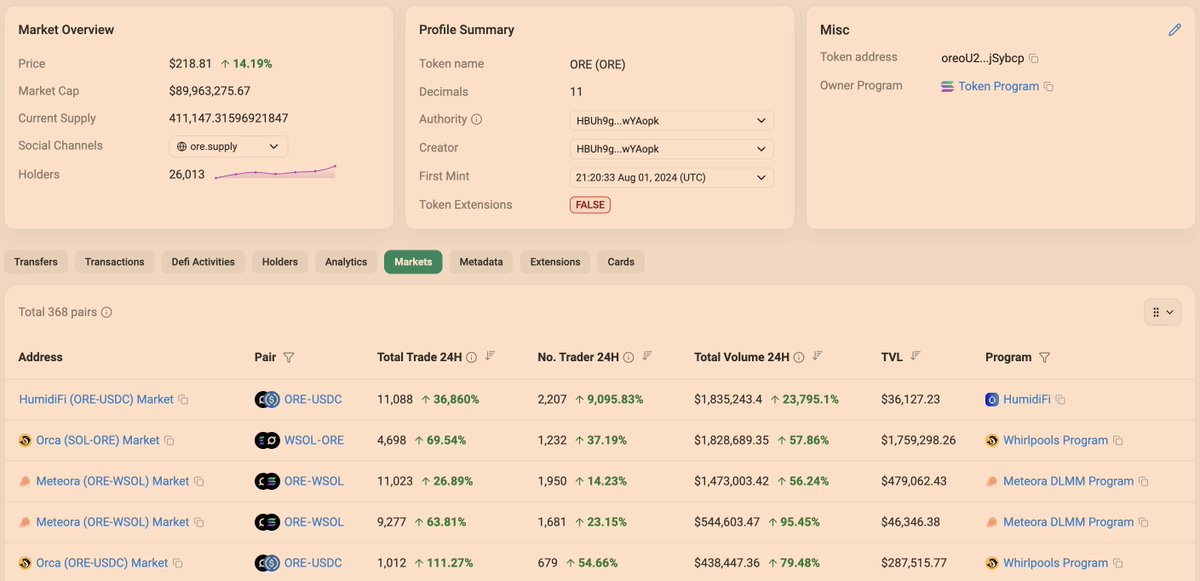Image resolution: width=1200 pixels, height=581 pixels.
Task: Click the pencil edit icon in Misc
Action: pyautogui.click(x=1175, y=30)
